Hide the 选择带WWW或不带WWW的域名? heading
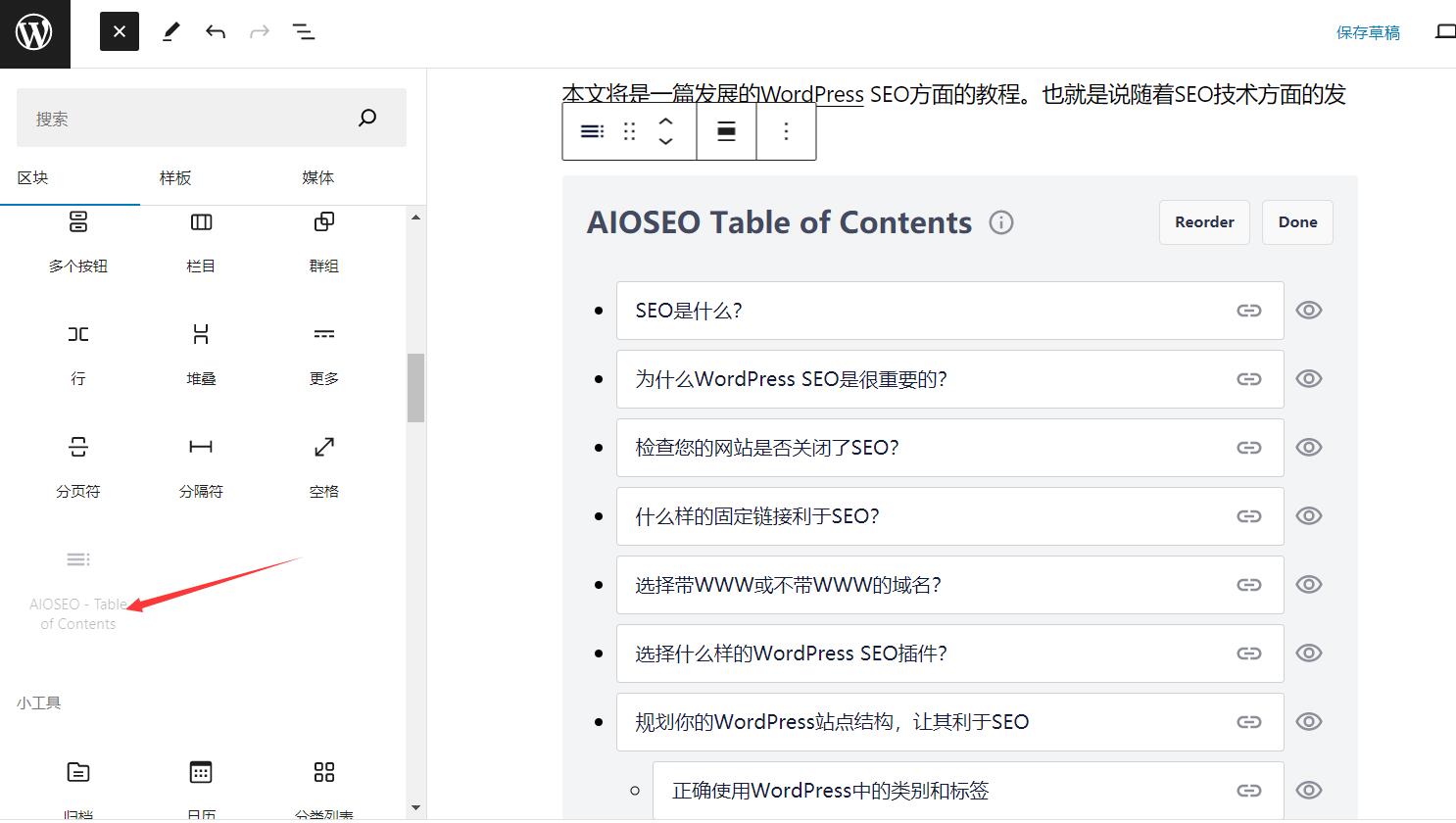 1309,585
